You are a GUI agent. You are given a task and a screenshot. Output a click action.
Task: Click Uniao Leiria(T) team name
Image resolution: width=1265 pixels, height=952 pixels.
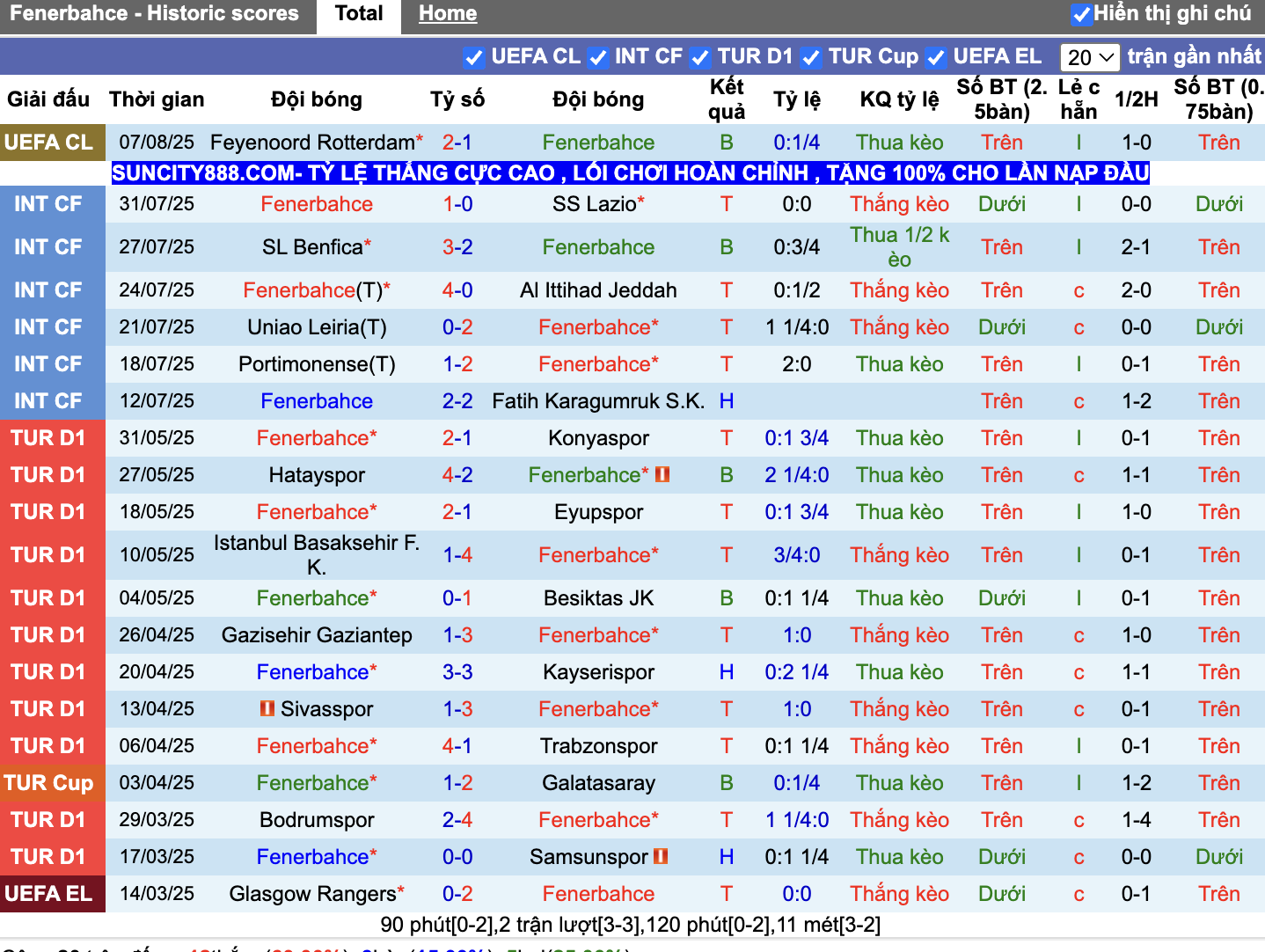(317, 327)
